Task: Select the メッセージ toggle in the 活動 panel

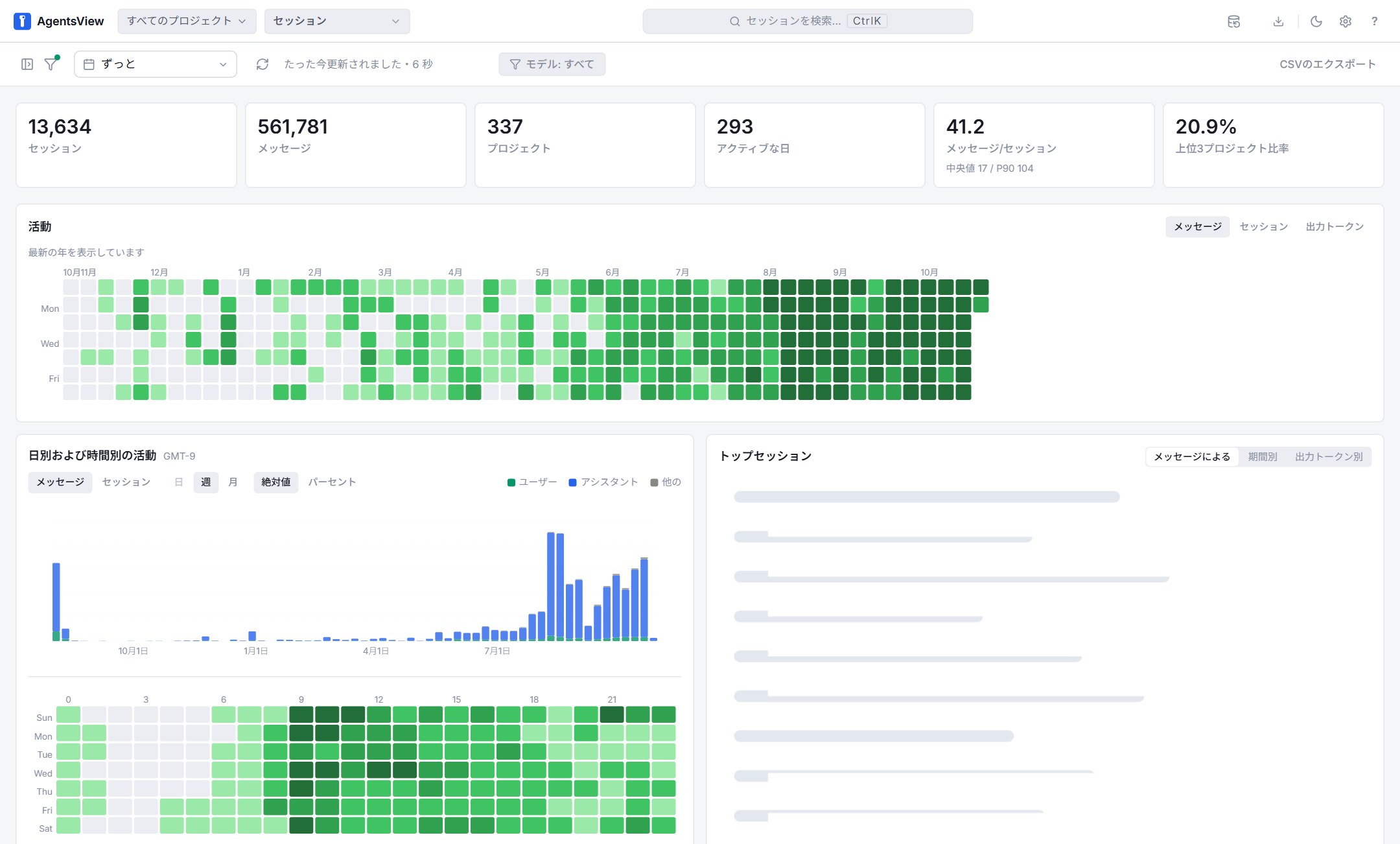Action: tap(1198, 227)
